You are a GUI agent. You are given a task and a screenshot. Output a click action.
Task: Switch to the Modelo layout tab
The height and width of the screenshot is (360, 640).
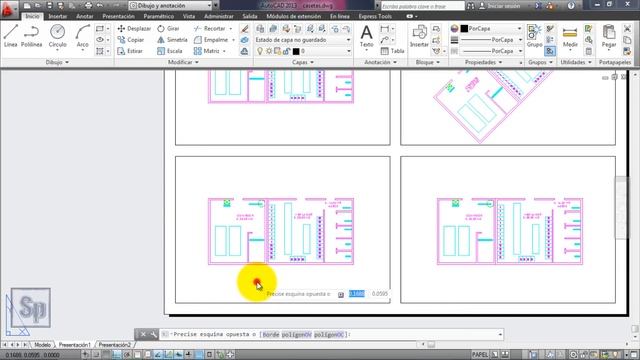[42, 345]
